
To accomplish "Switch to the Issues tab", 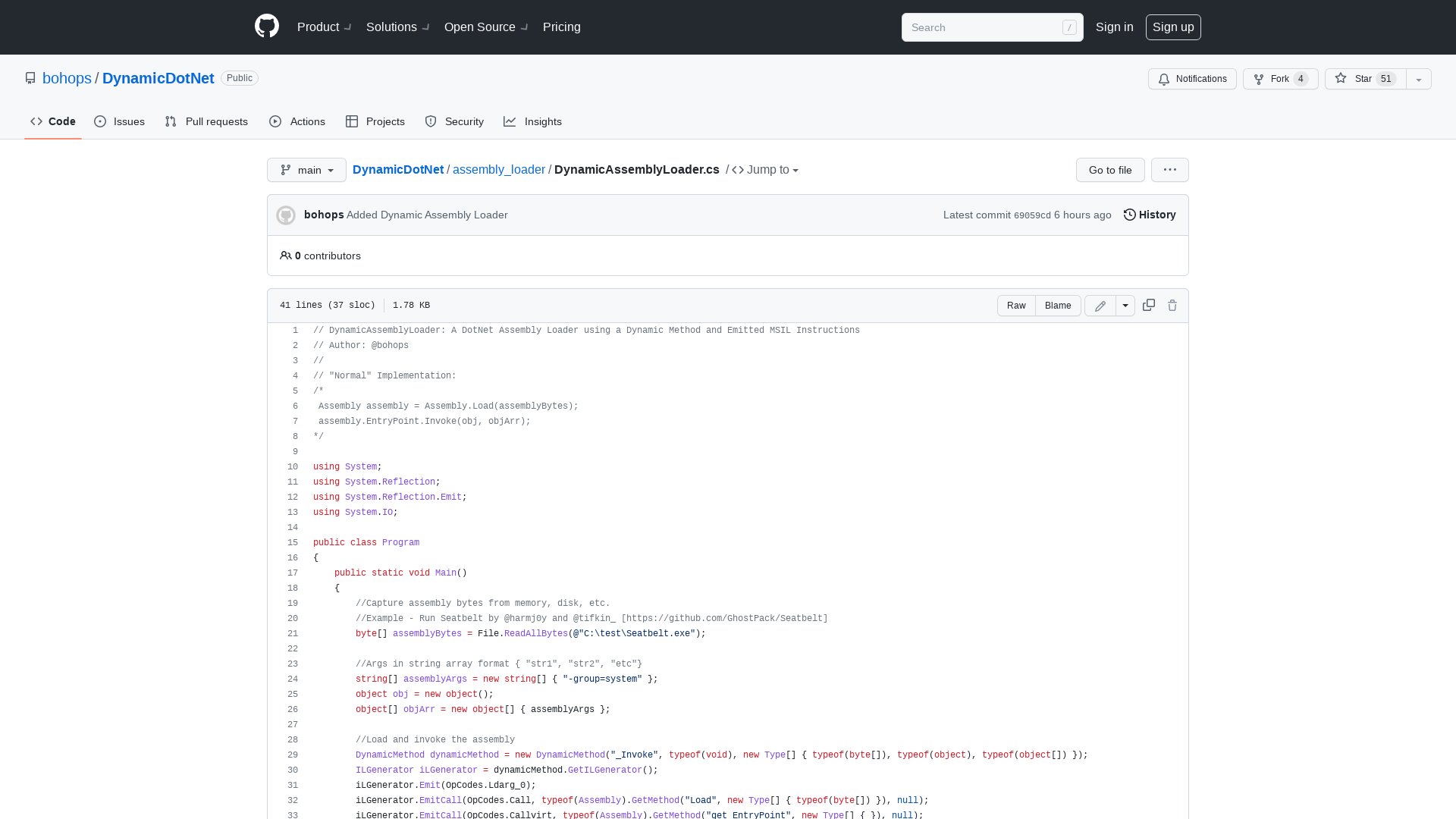I will tap(119, 121).
